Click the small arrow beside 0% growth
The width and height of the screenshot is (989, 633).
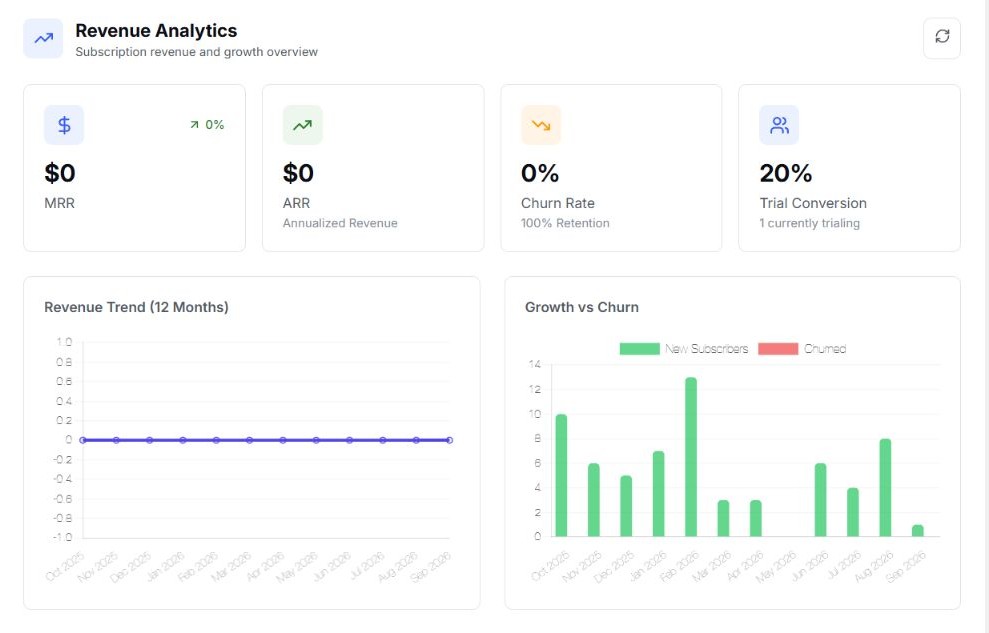click(x=194, y=125)
